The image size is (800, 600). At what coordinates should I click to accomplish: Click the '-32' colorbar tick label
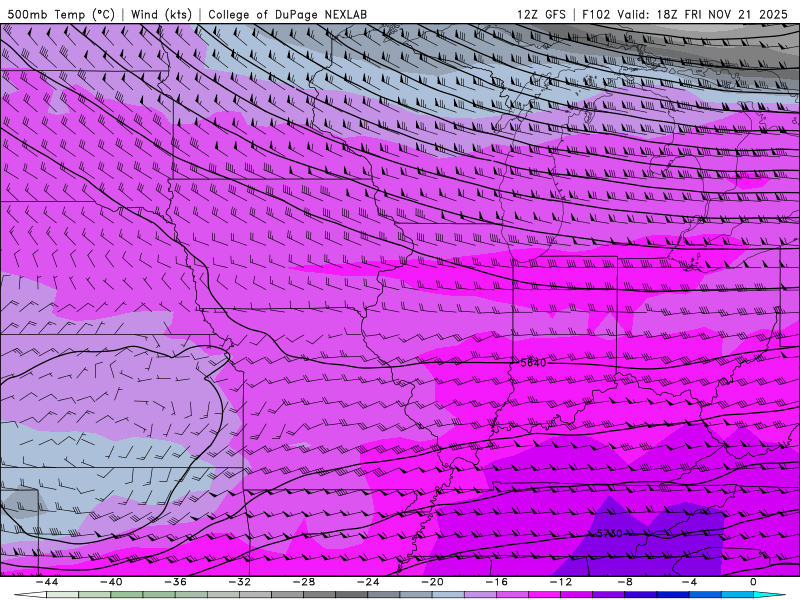pos(240,582)
